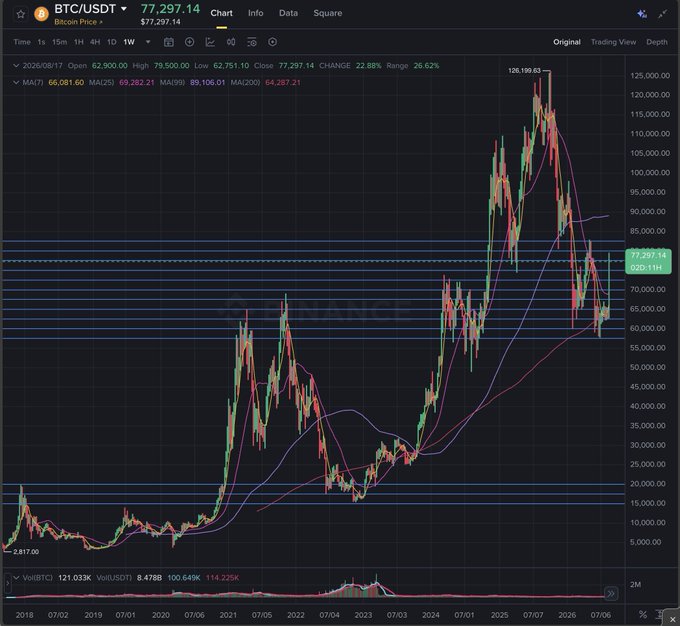Image resolution: width=680 pixels, height=626 pixels.
Task: Open the Chart tab
Action: [x=222, y=13]
